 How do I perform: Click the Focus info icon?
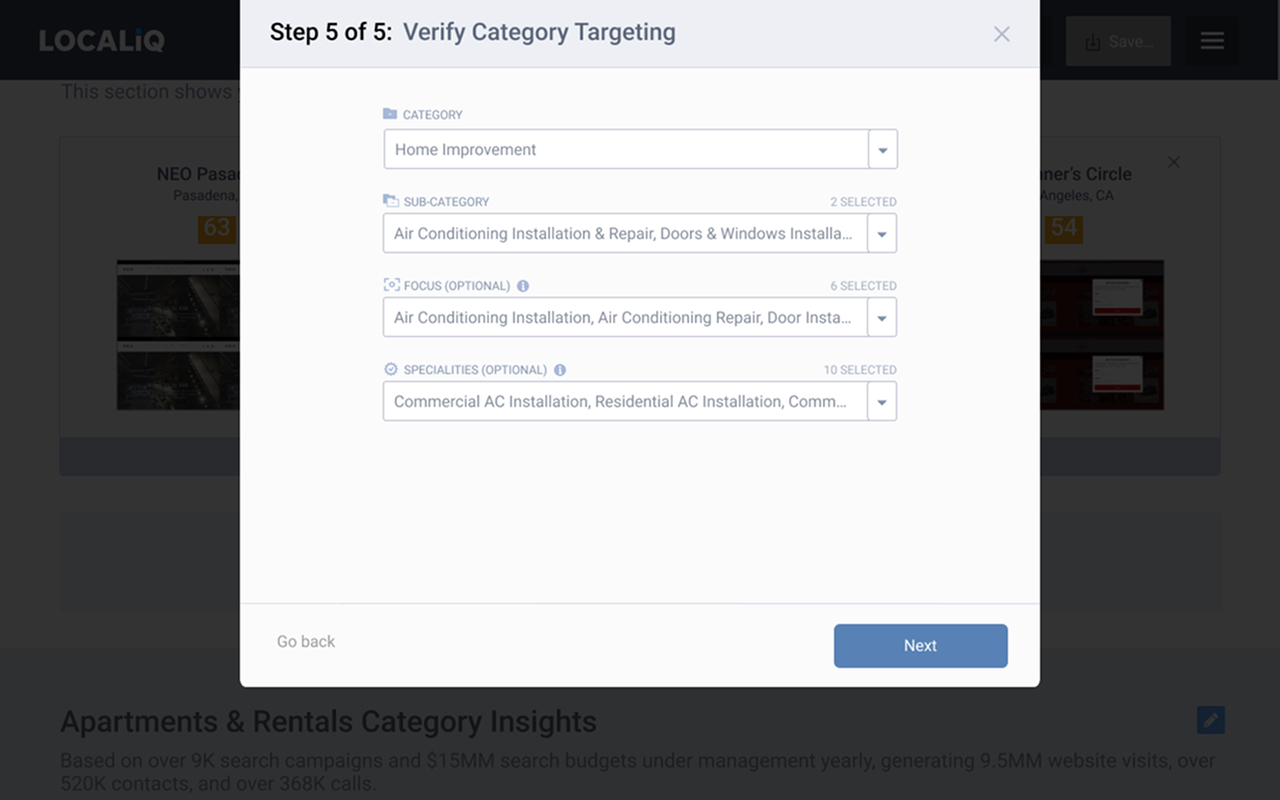click(523, 286)
